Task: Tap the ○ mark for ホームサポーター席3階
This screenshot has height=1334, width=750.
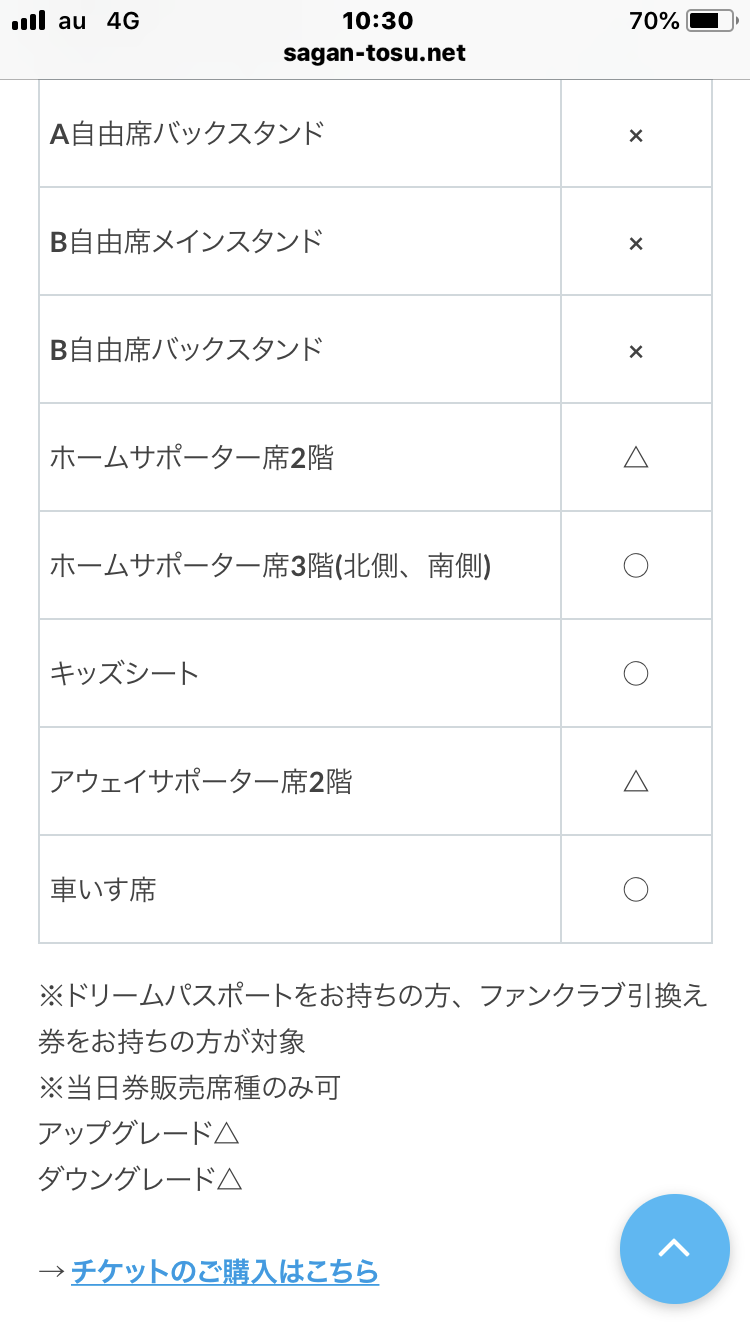Action: [635, 566]
